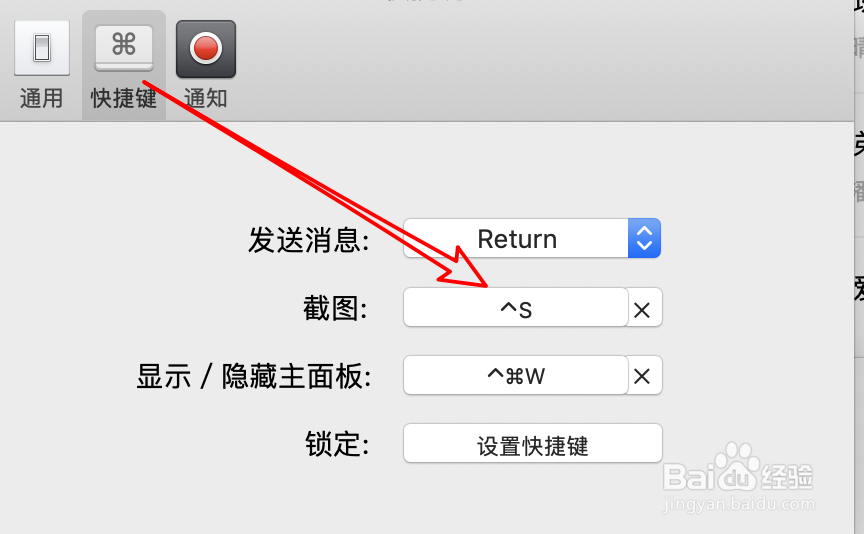Click the 显示 / 隐藏主面板 label
This screenshot has width=864, height=534.
254,376
